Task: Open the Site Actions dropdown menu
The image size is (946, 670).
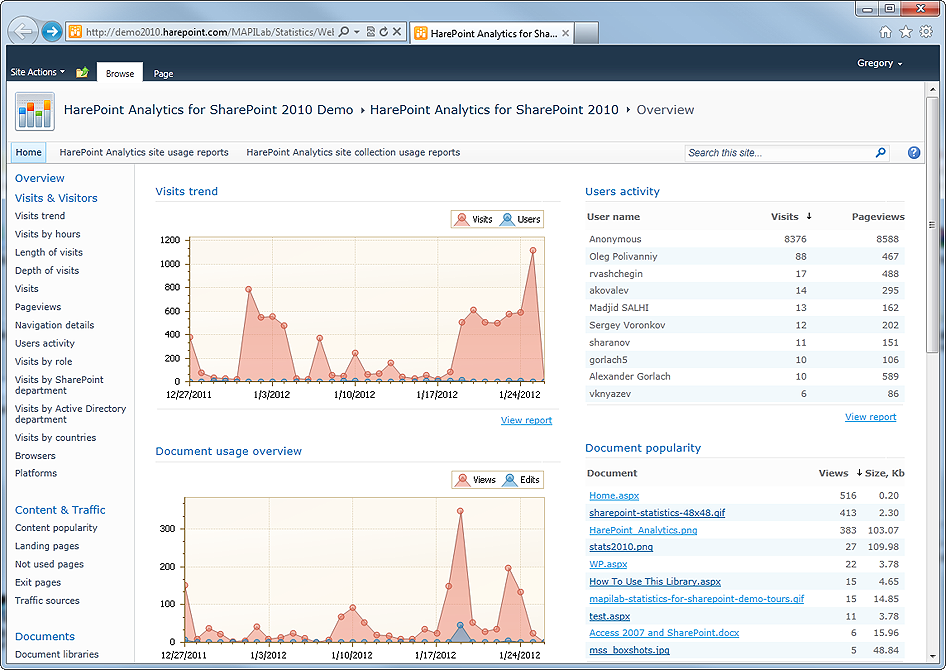Action: [37, 72]
